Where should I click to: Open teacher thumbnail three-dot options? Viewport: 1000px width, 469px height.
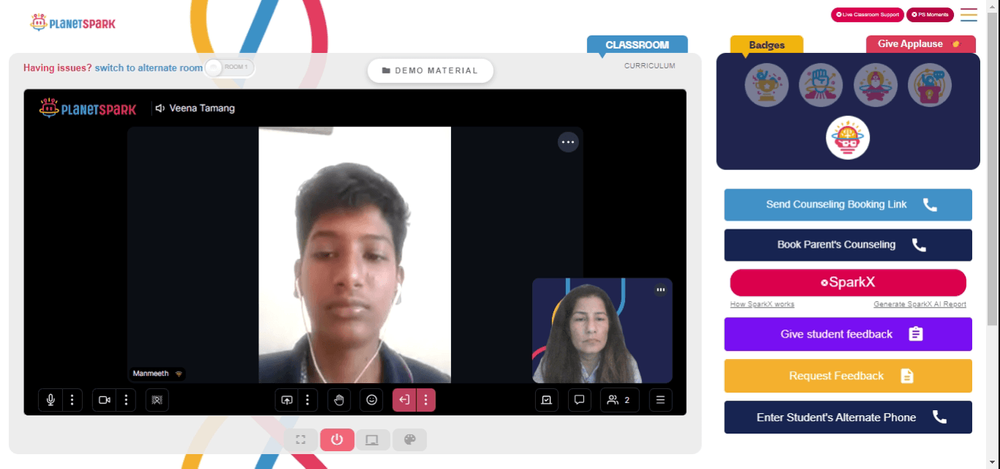[x=661, y=290]
